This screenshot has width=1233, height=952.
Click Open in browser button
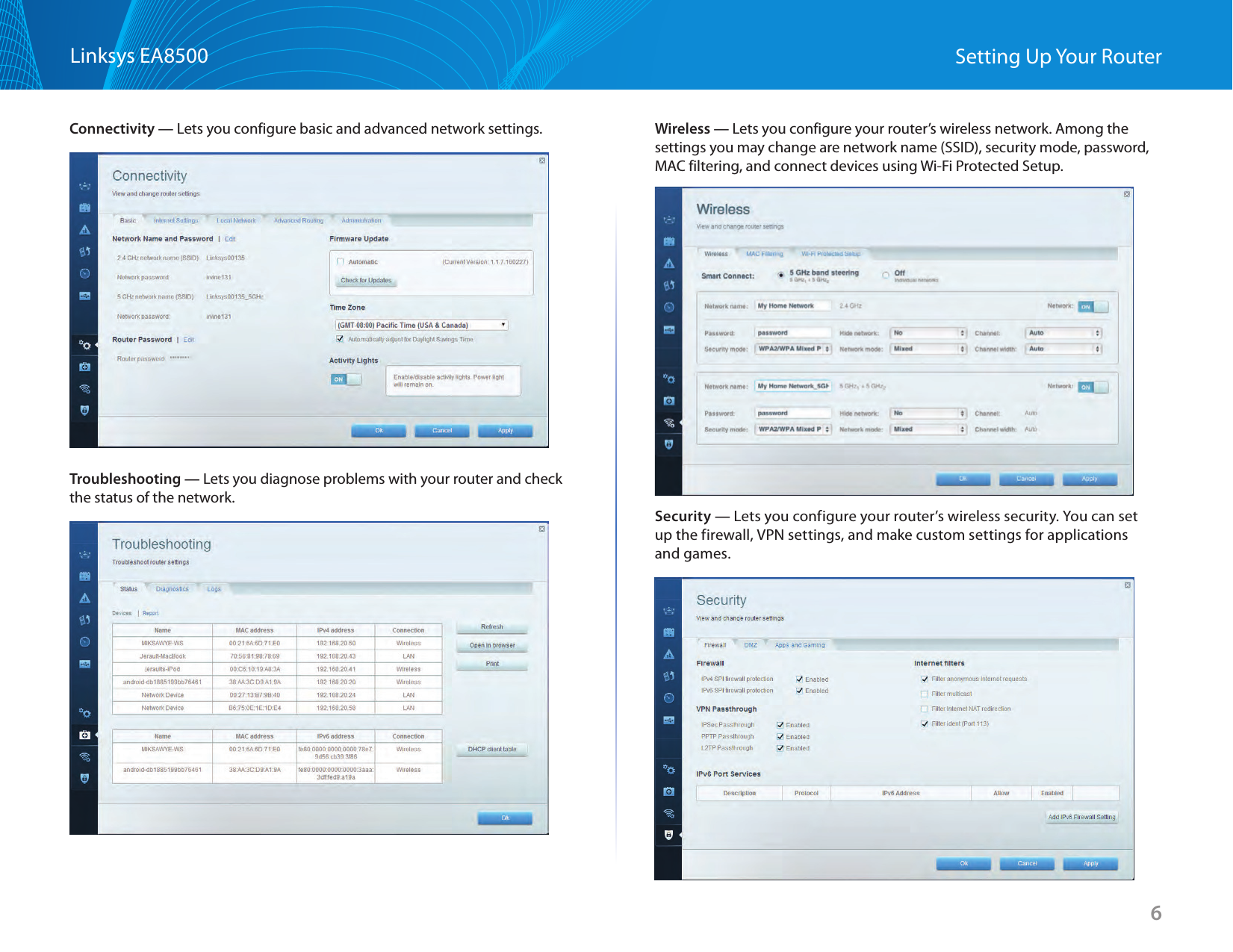492,645
